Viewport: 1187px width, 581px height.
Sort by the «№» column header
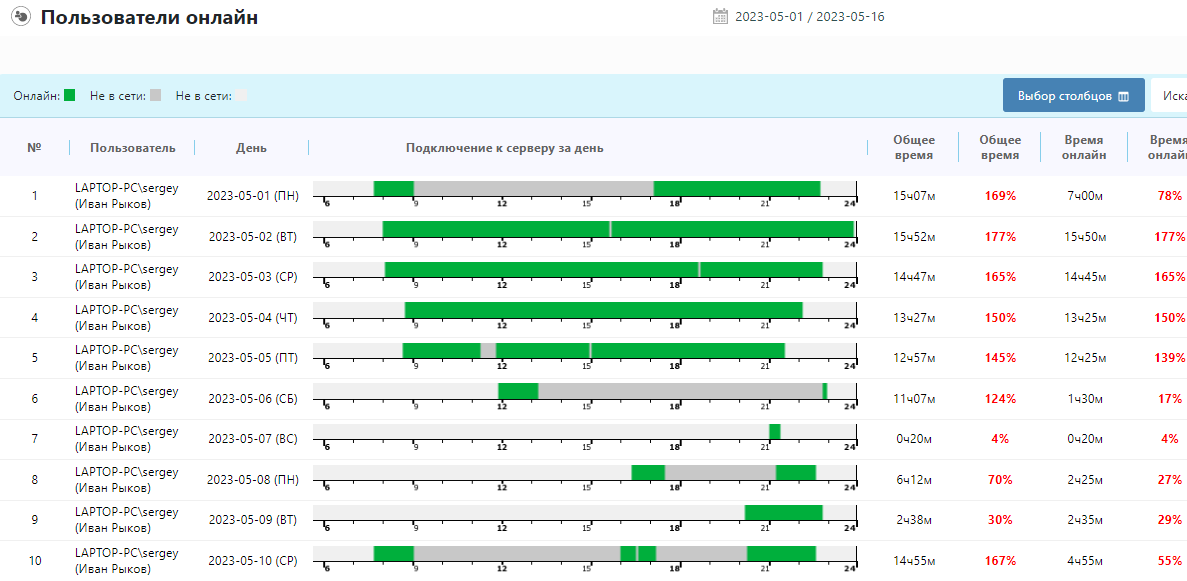(x=34, y=148)
